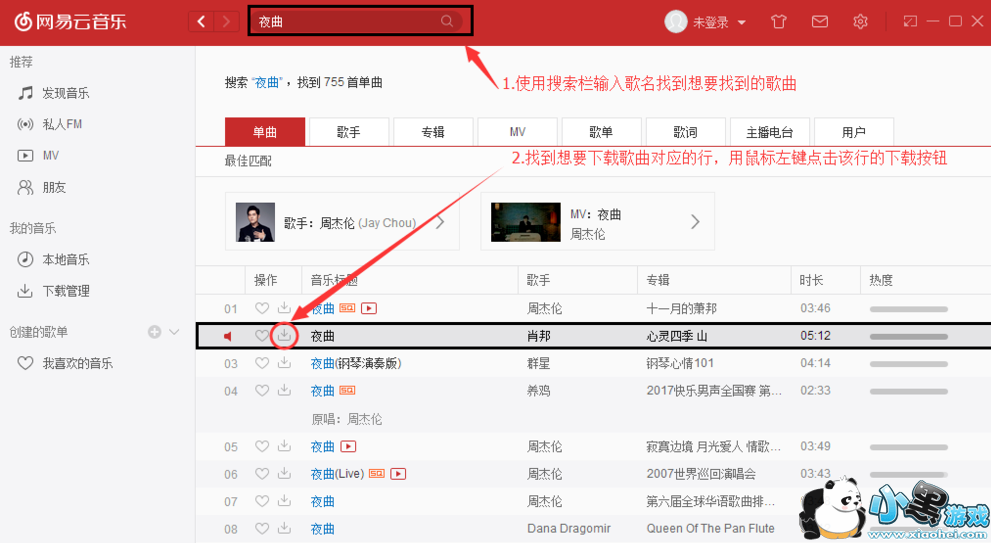Like song 07 with heart icon

click(262, 501)
